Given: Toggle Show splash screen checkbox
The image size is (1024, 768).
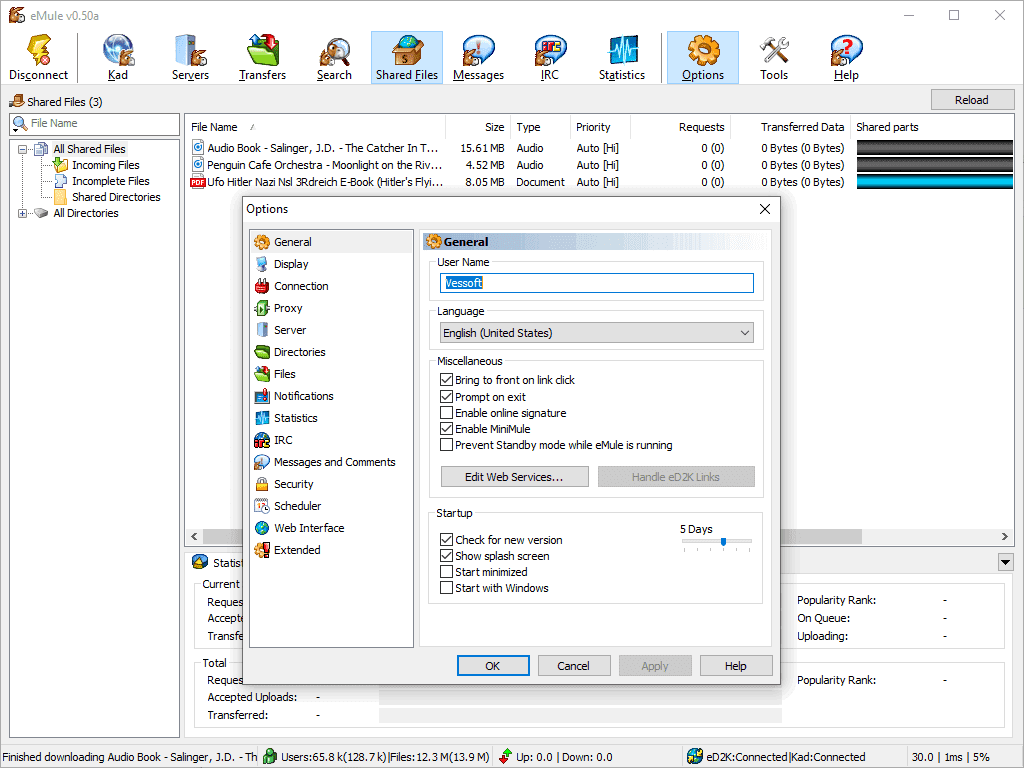Looking at the screenshot, I should pyautogui.click(x=447, y=556).
